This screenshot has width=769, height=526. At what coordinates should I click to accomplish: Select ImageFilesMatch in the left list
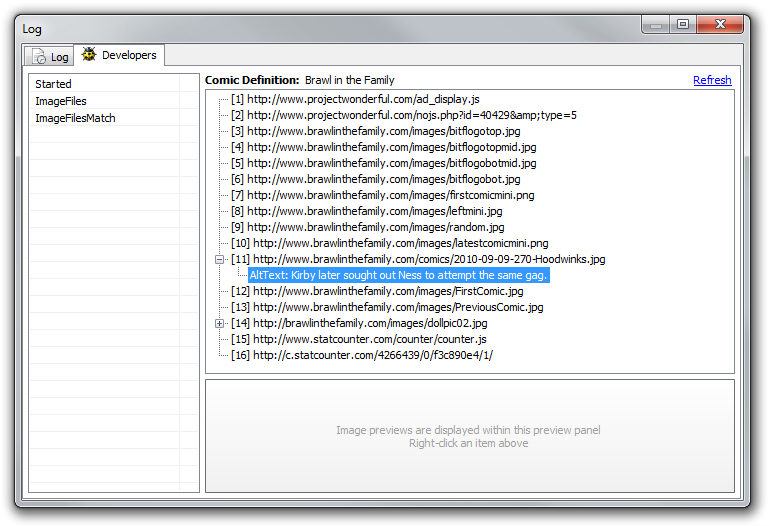(75, 118)
